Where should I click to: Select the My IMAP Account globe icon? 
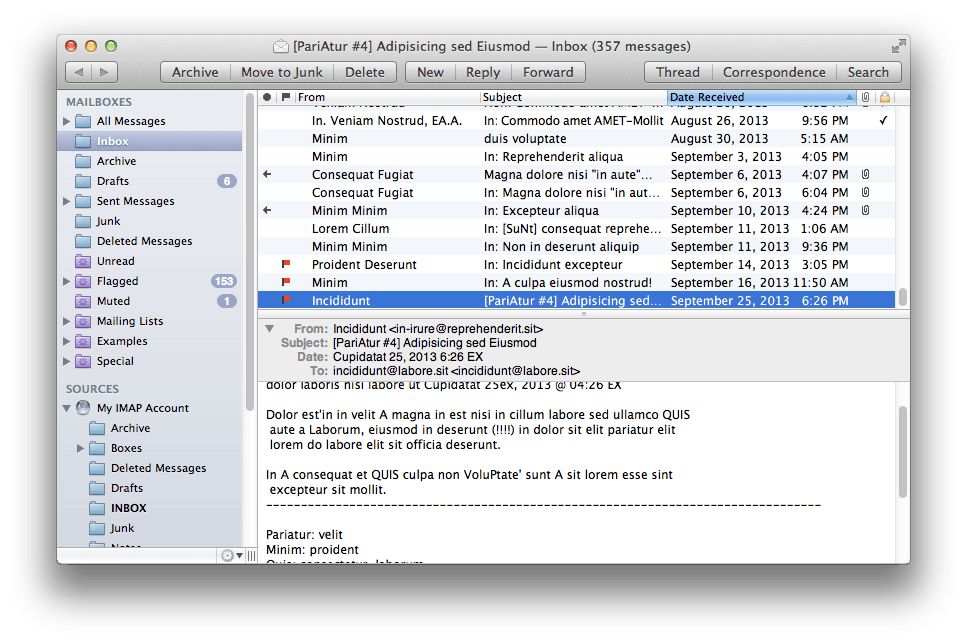(x=84, y=408)
